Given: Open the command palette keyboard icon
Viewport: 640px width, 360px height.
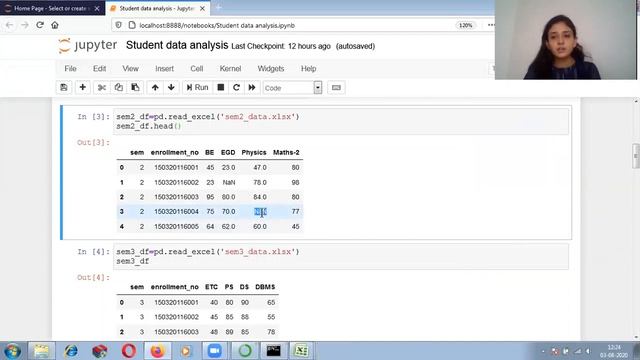Looking at the screenshot, I should [336, 87].
